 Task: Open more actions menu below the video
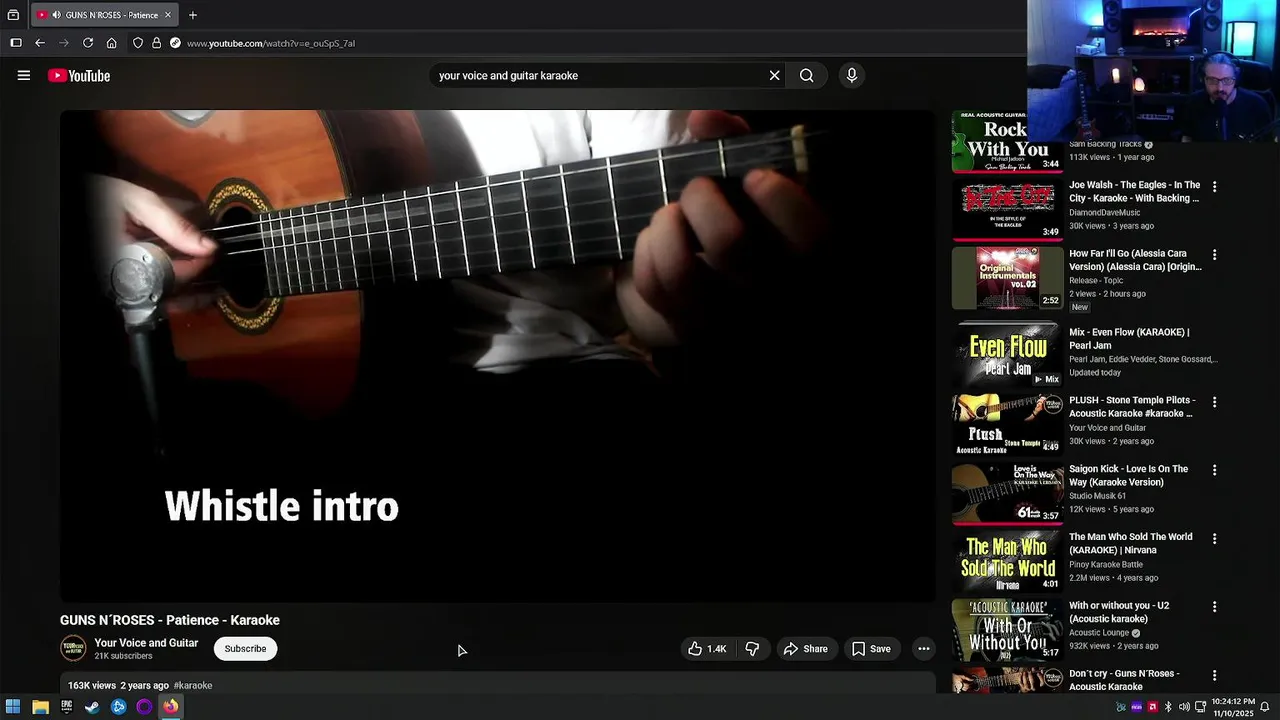point(924,649)
